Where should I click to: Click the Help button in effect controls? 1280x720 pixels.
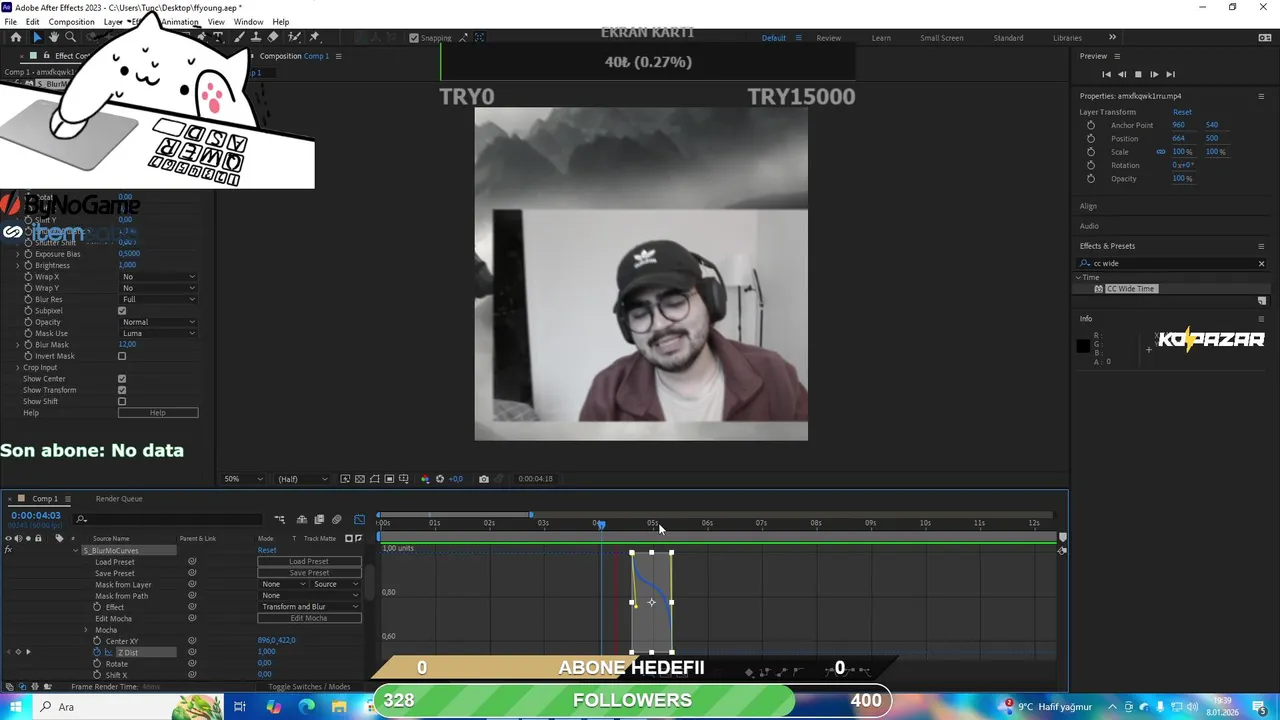[x=158, y=413]
